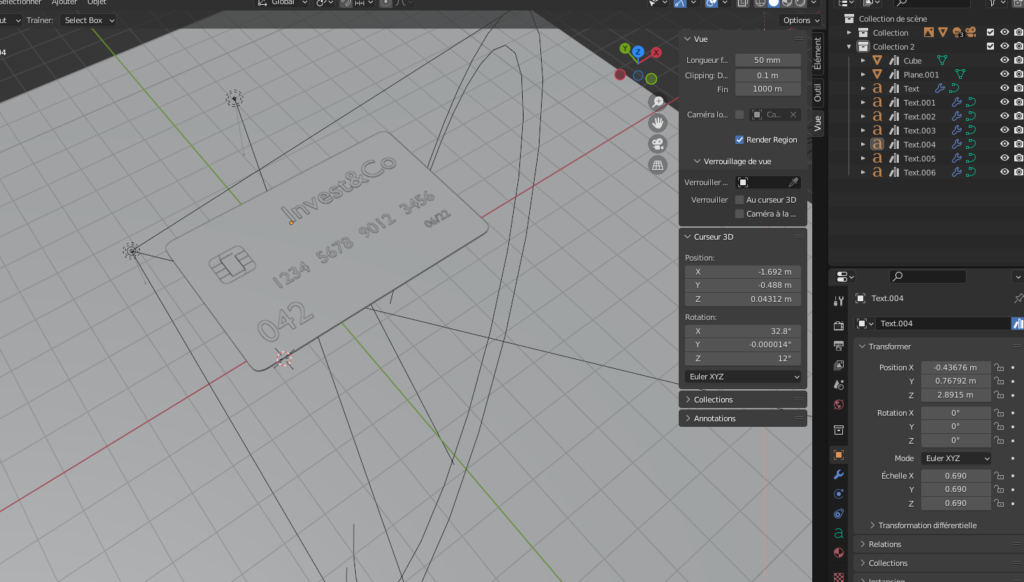Screen dimensions: 1024x582
Task: Open the Object properties orange square icon
Action: click(839, 455)
